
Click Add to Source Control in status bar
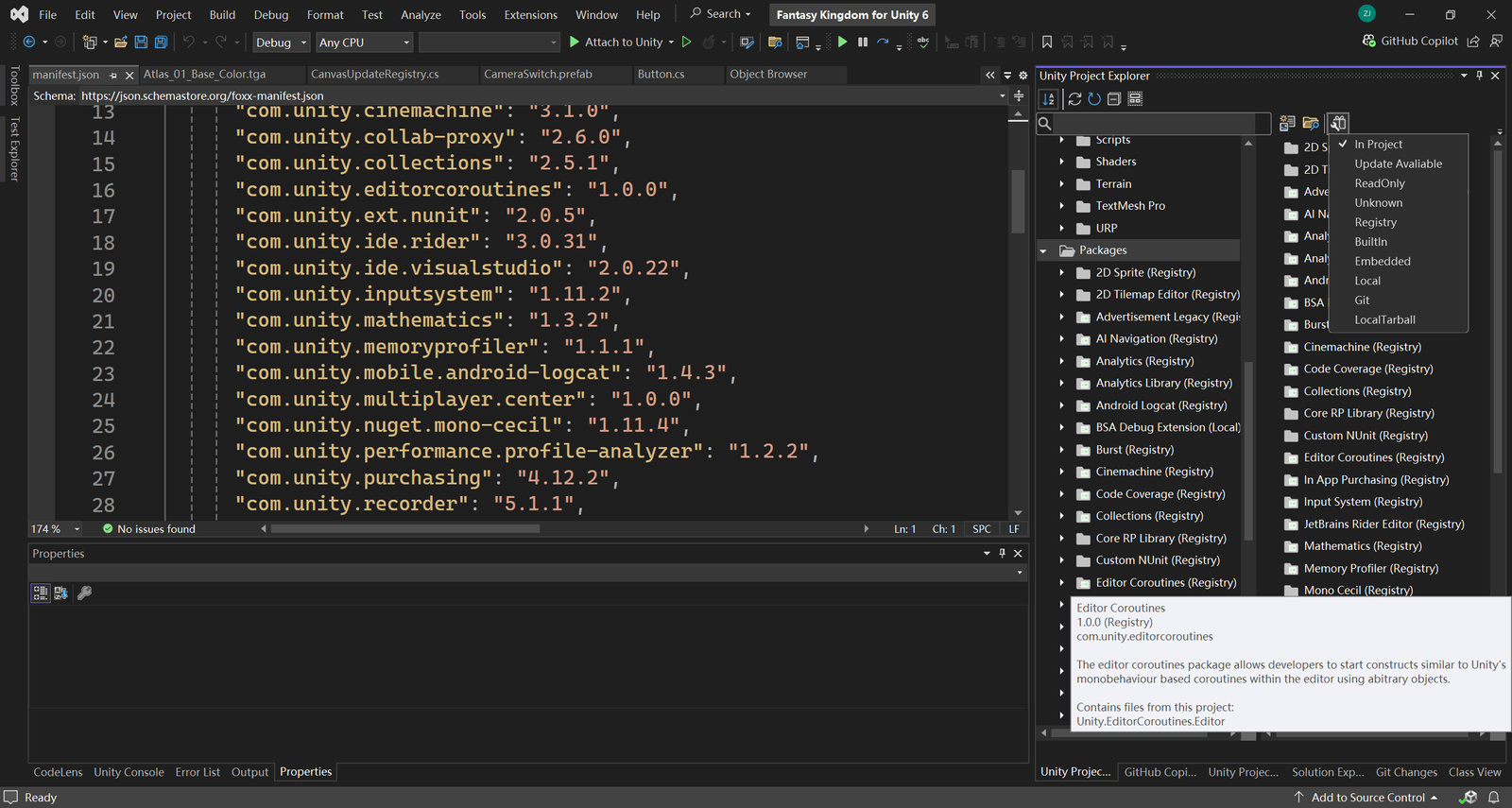1367,798
